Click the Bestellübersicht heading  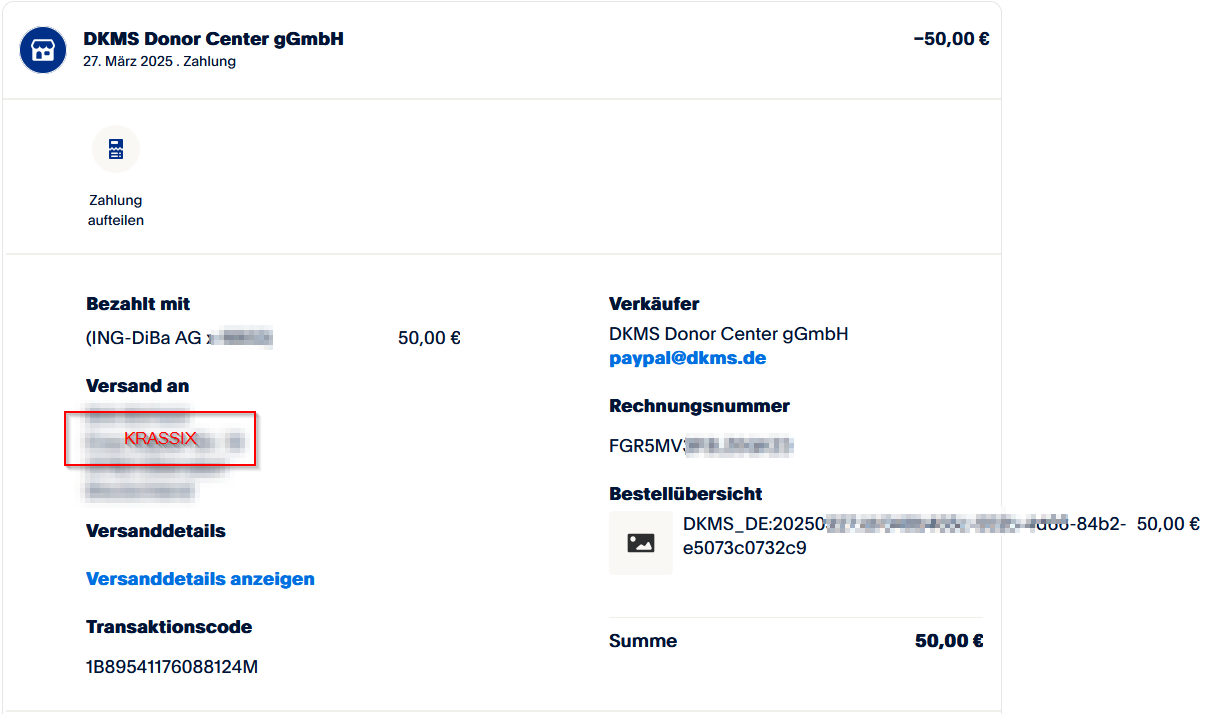tap(685, 494)
